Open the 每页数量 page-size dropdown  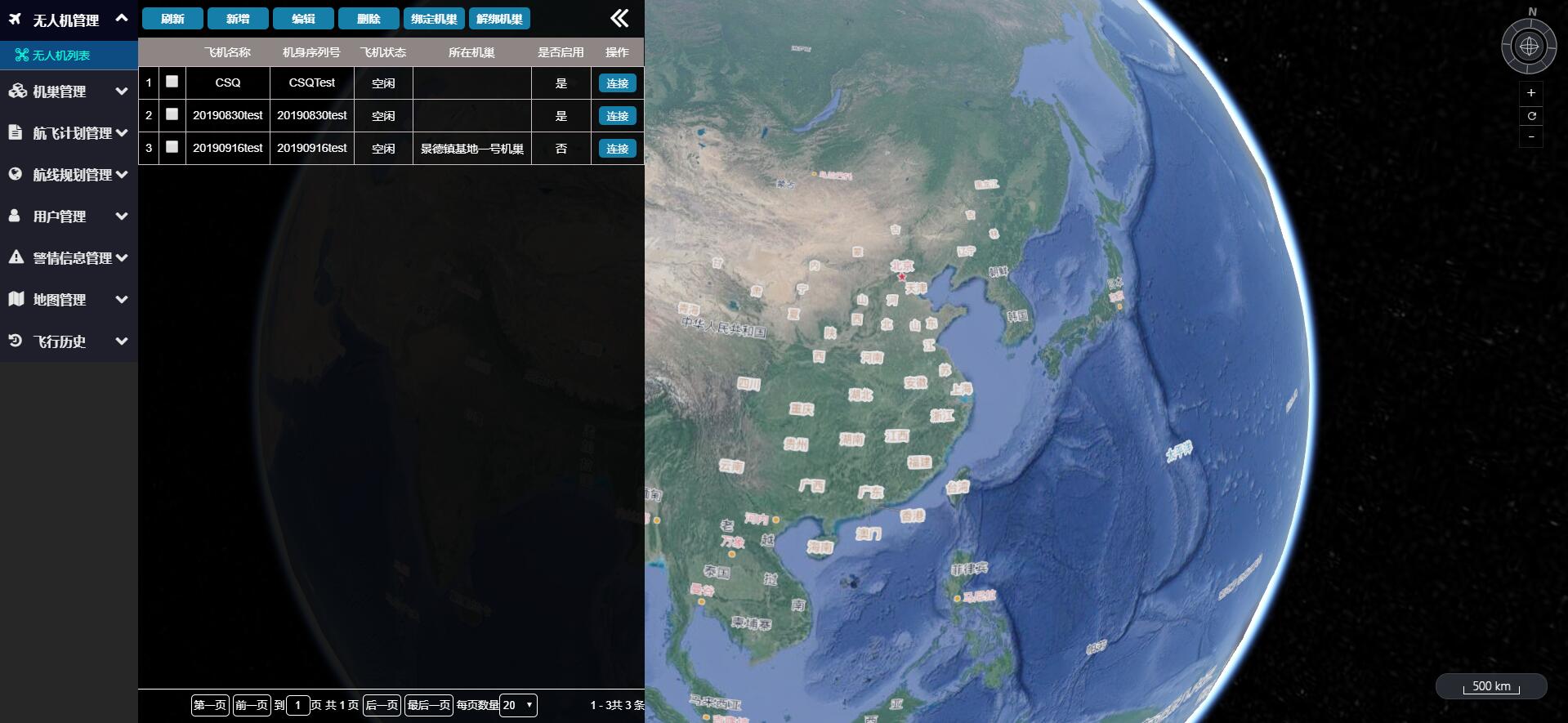coord(518,705)
